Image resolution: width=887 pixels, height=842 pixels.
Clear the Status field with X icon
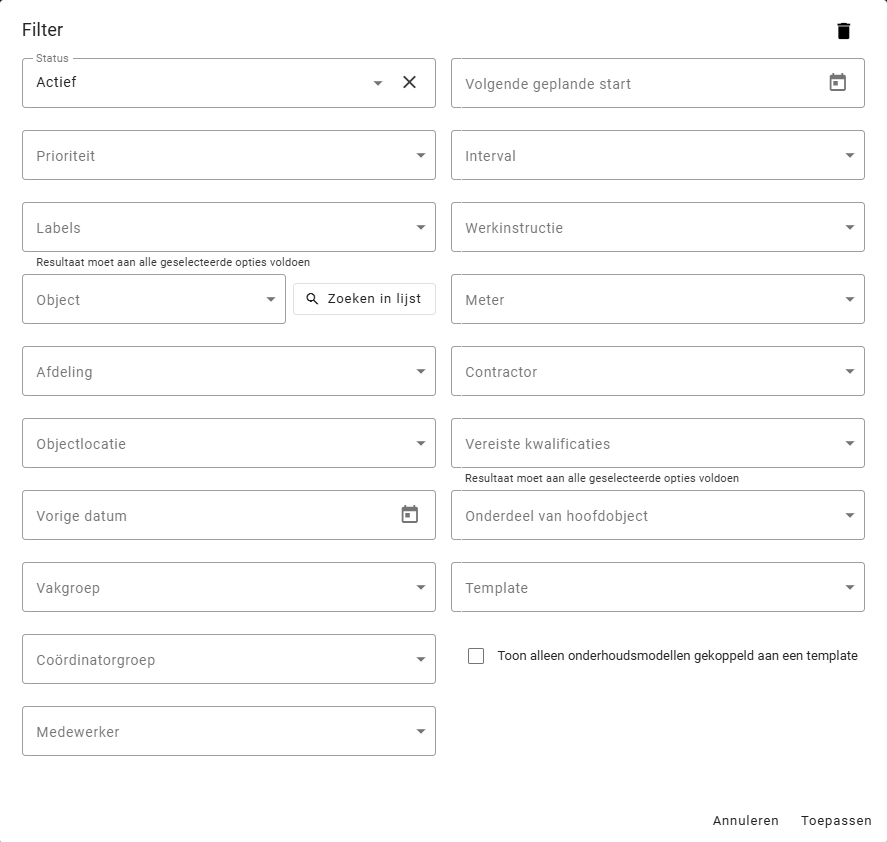[409, 83]
